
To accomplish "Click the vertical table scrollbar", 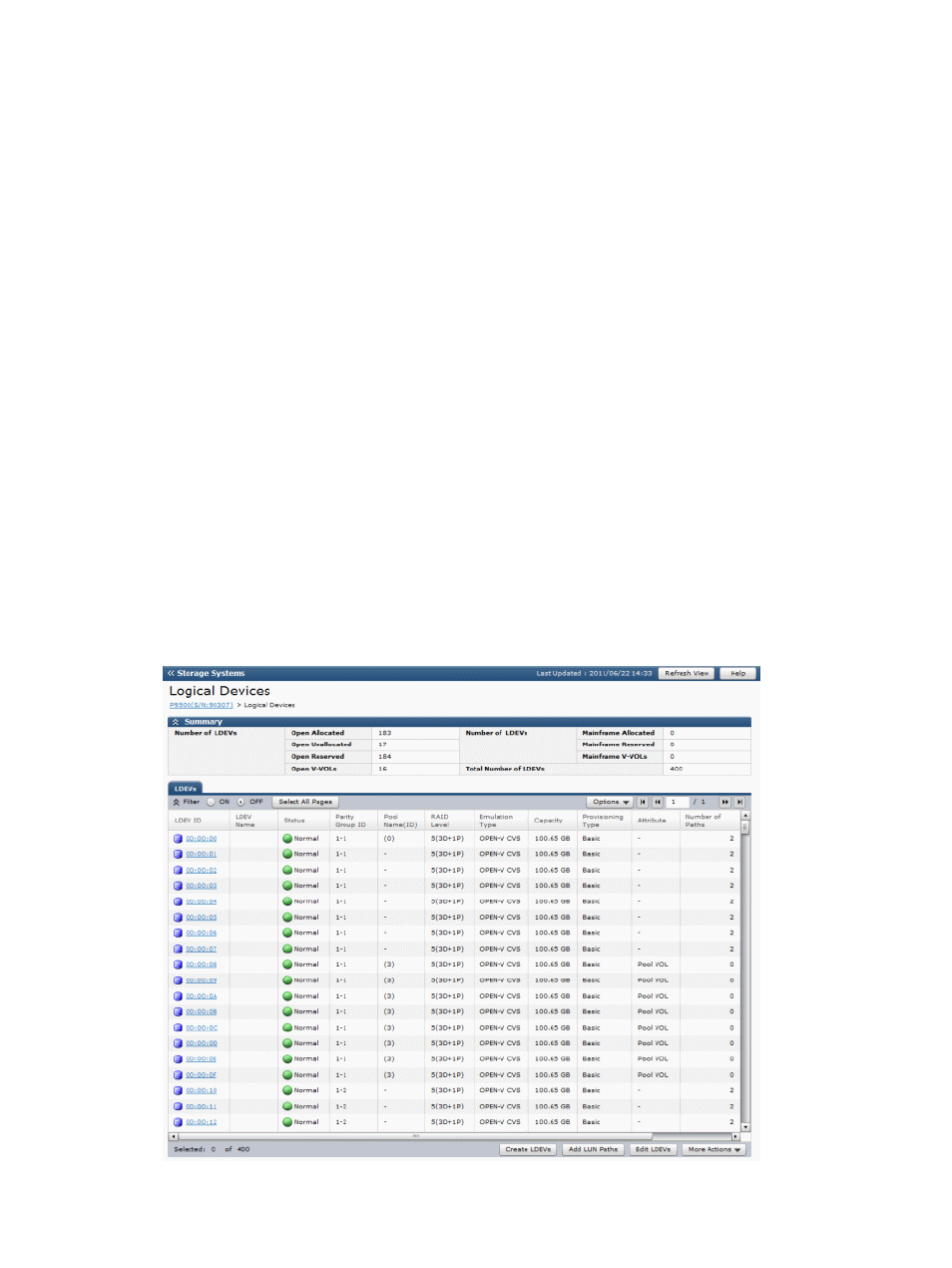I will pos(745,827).
